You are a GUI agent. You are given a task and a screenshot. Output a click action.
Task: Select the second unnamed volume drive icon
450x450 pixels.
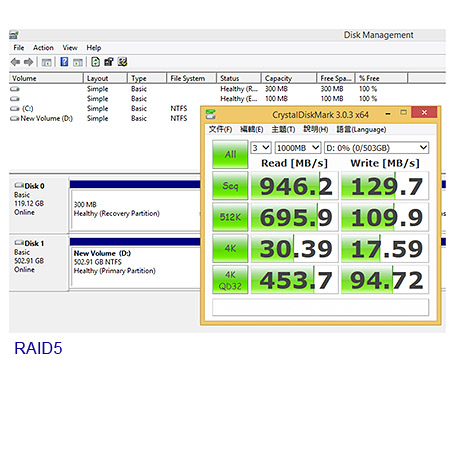(x=15, y=99)
